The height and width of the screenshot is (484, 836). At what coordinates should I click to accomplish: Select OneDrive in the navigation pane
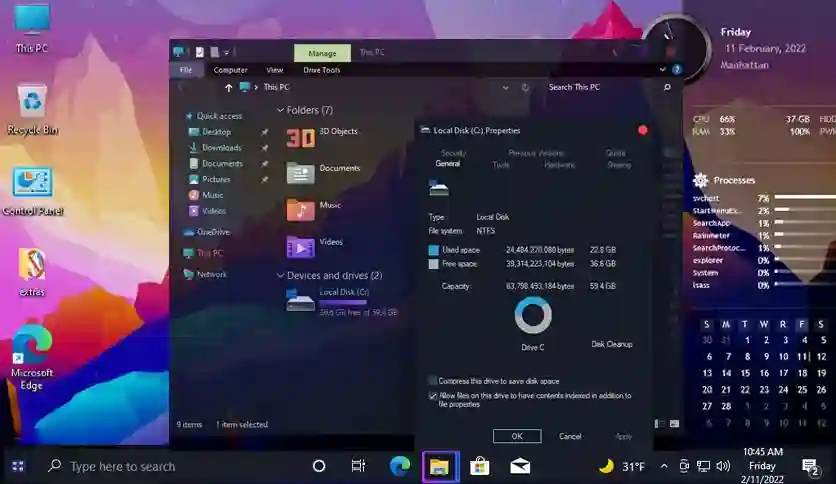tap(207, 232)
